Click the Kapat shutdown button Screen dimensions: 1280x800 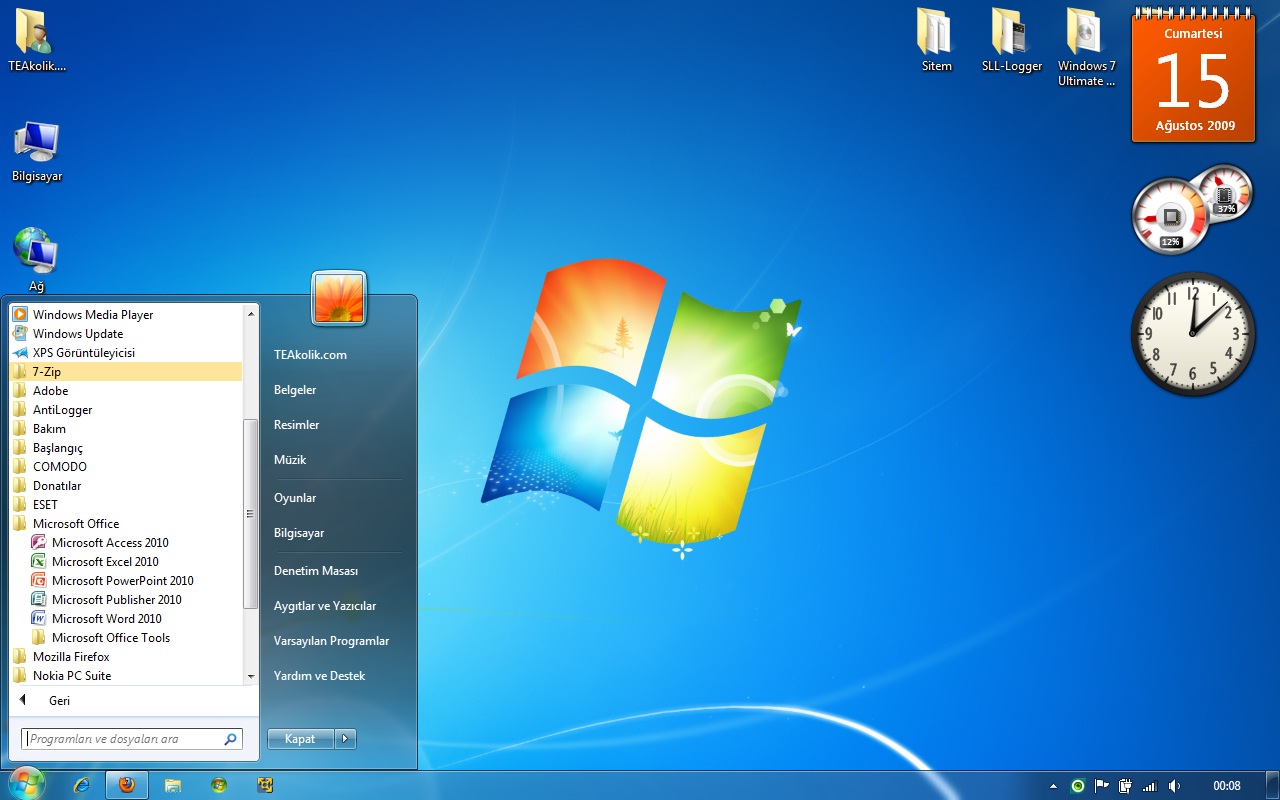[x=301, y=739]
